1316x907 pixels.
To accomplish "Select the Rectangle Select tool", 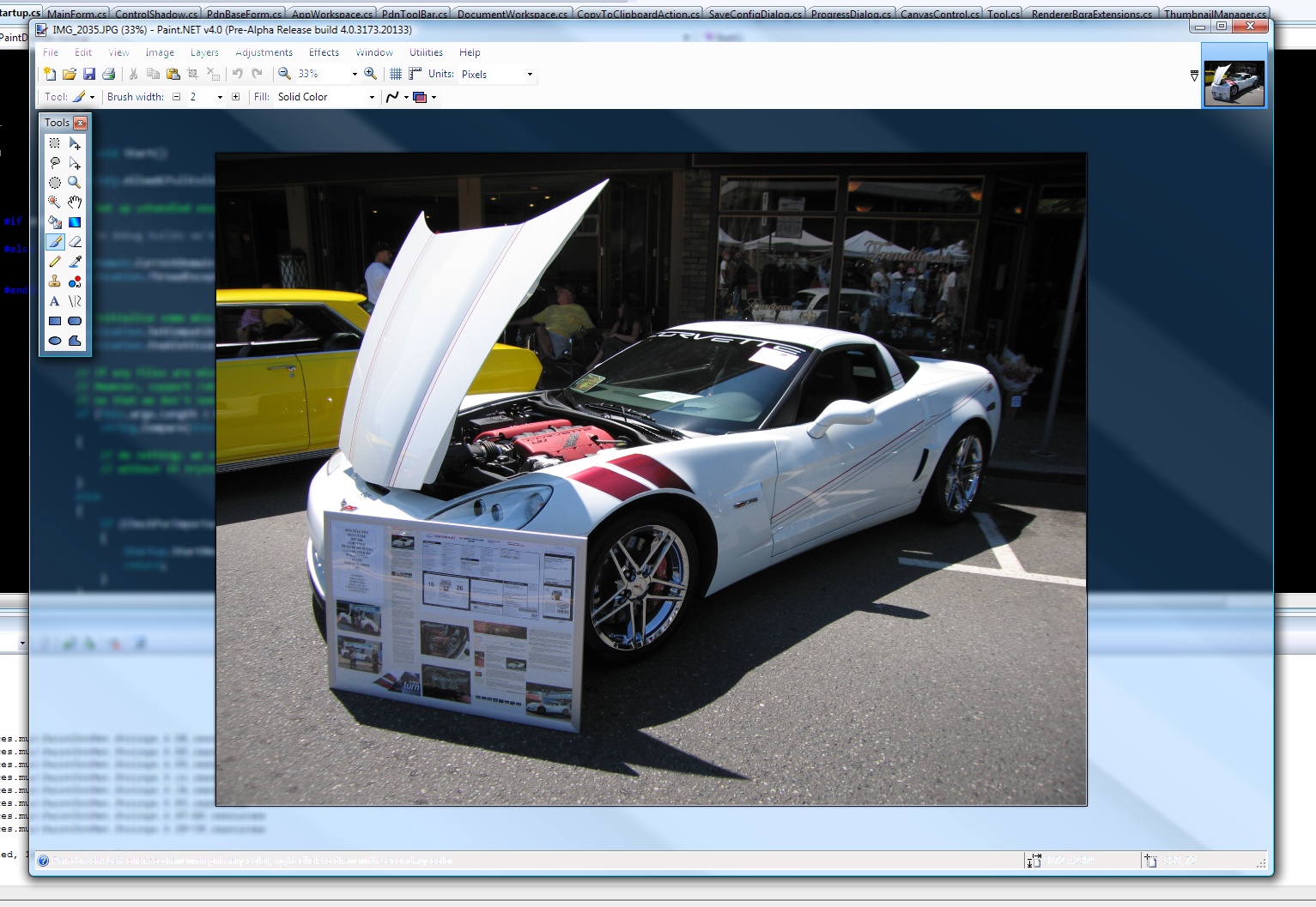I will coord(55,143).
